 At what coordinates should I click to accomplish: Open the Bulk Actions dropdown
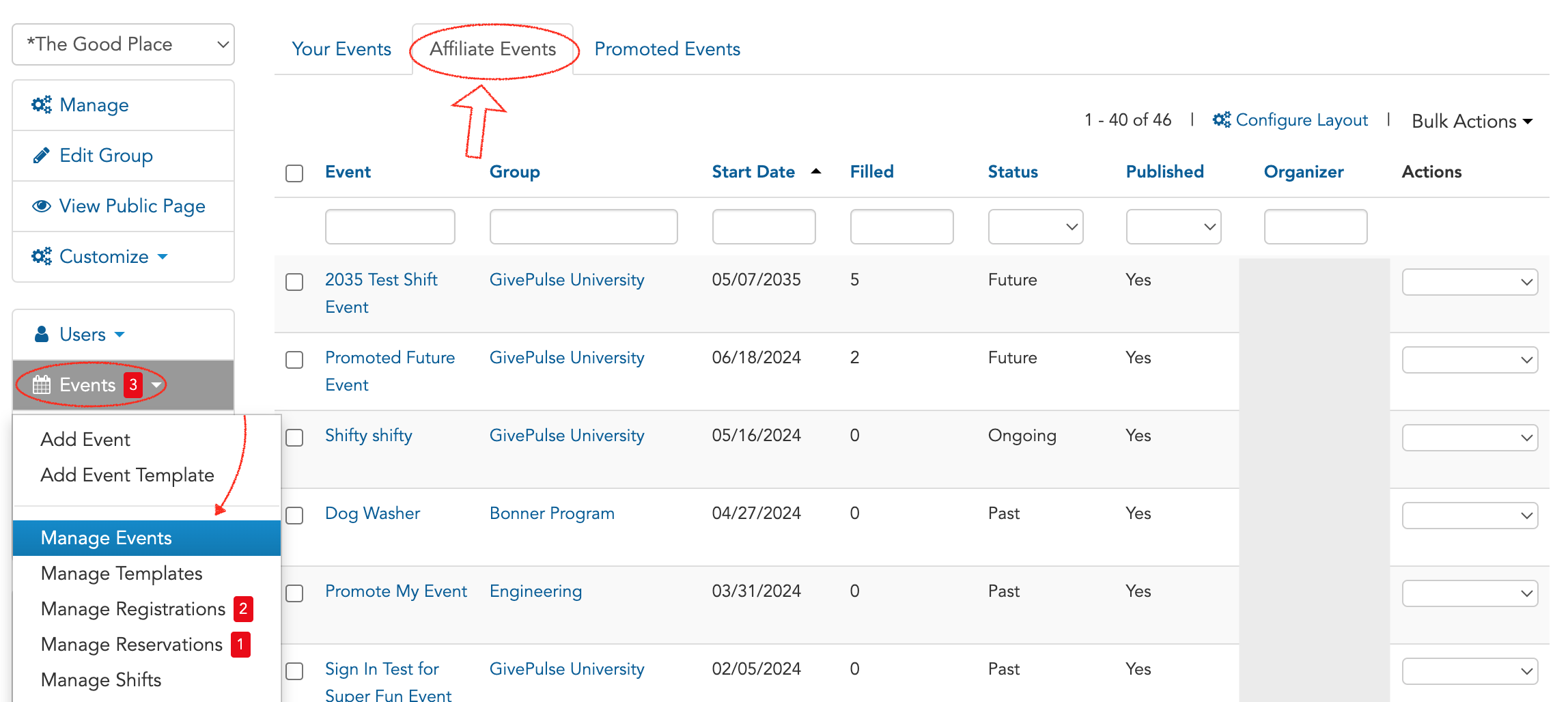1472,121
